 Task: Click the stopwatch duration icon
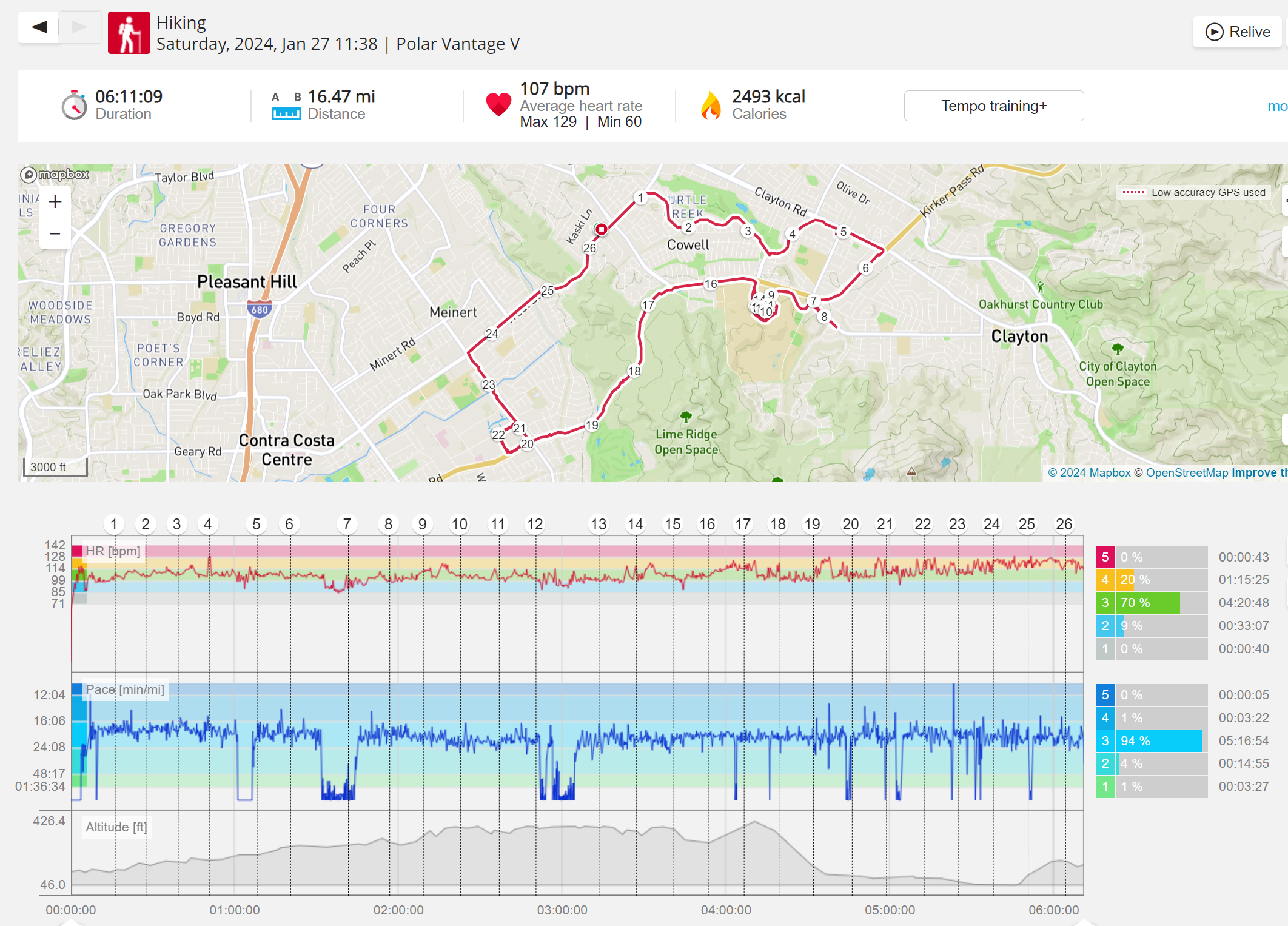click(74, 106)
